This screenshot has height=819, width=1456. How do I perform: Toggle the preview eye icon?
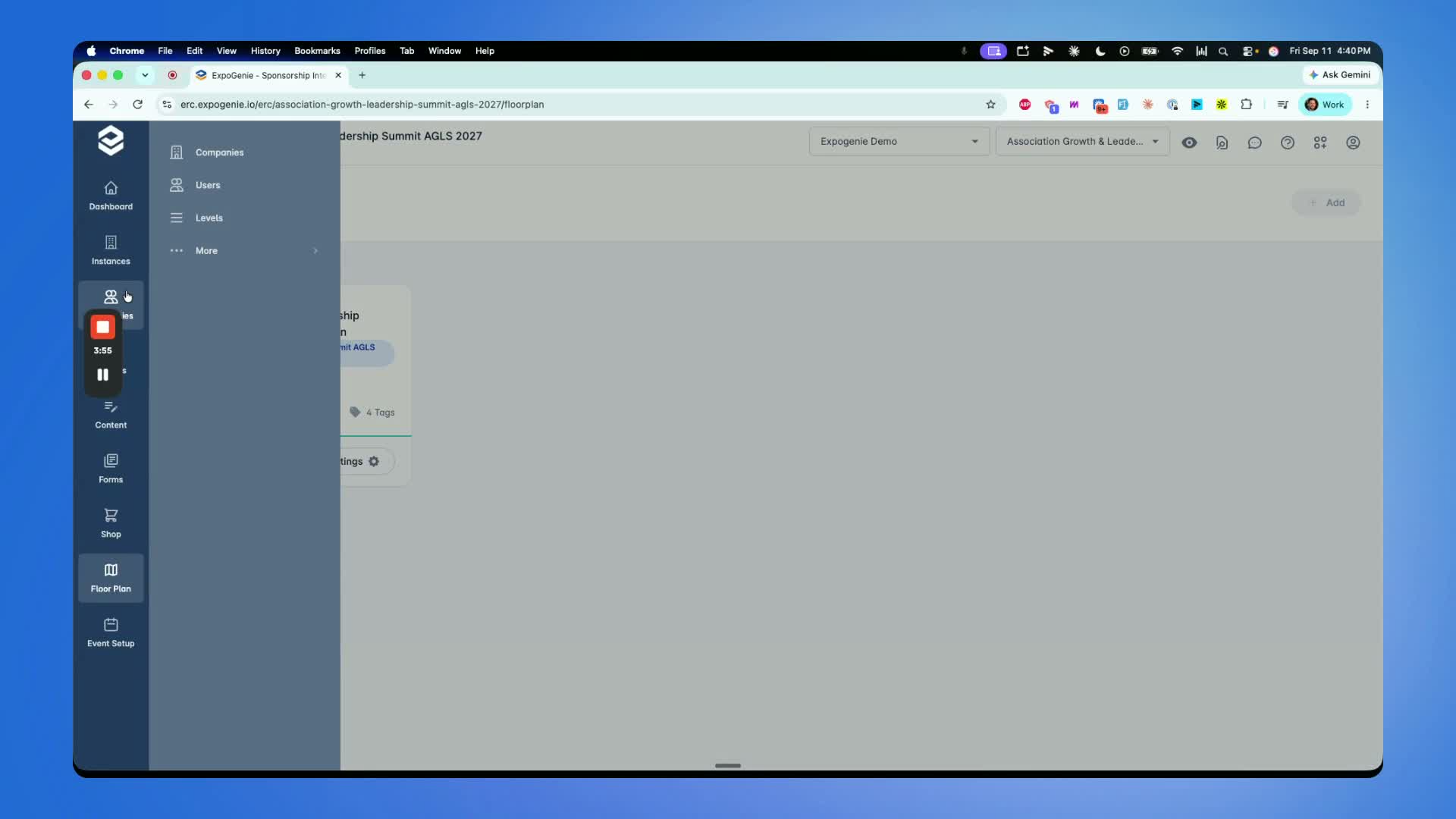pos(1189,143)
